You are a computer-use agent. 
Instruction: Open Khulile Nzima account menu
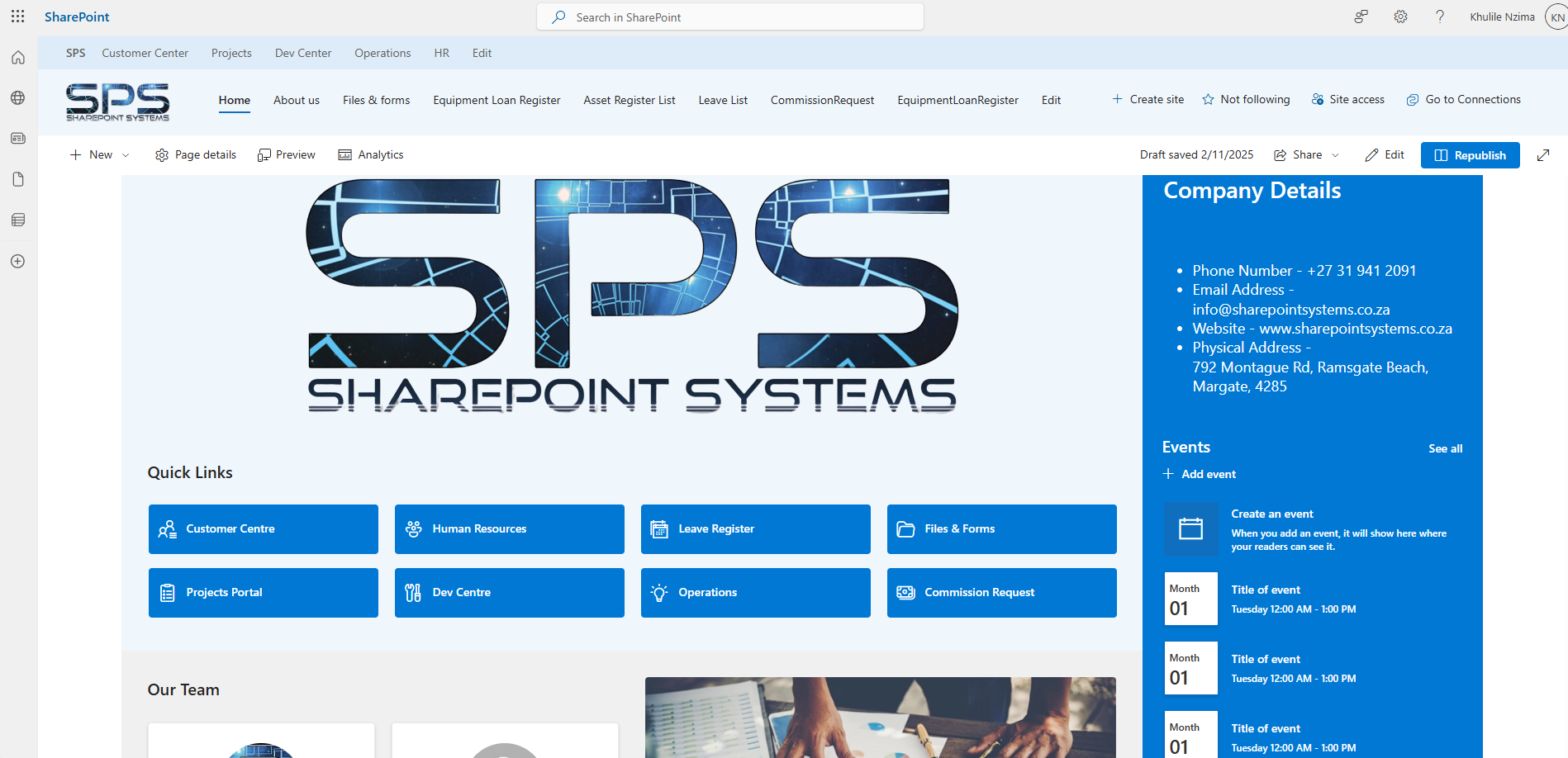[1556, 17]
